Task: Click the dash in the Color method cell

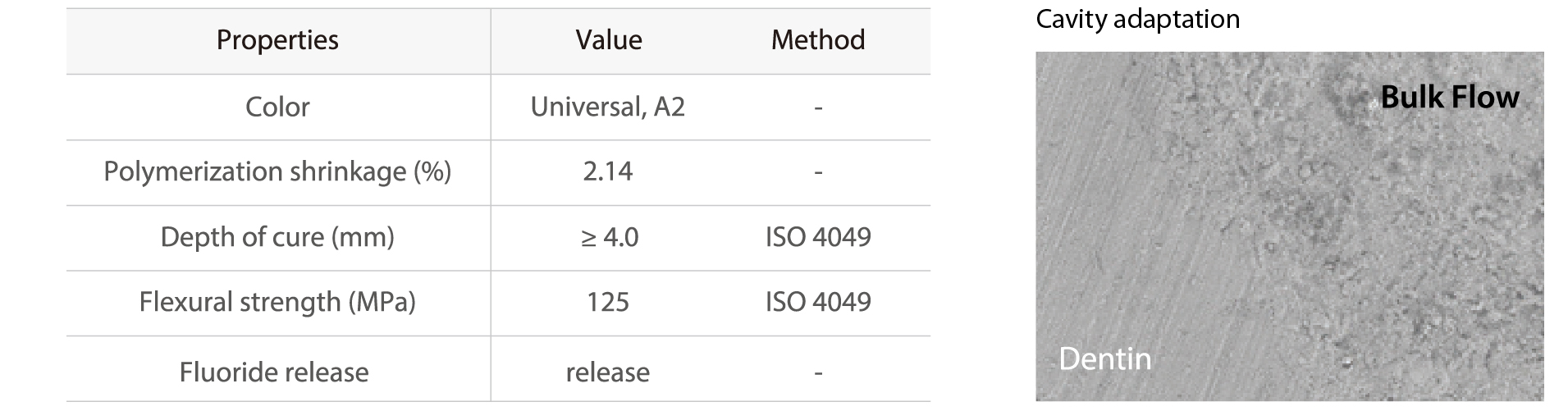Action: coord(818,107)
